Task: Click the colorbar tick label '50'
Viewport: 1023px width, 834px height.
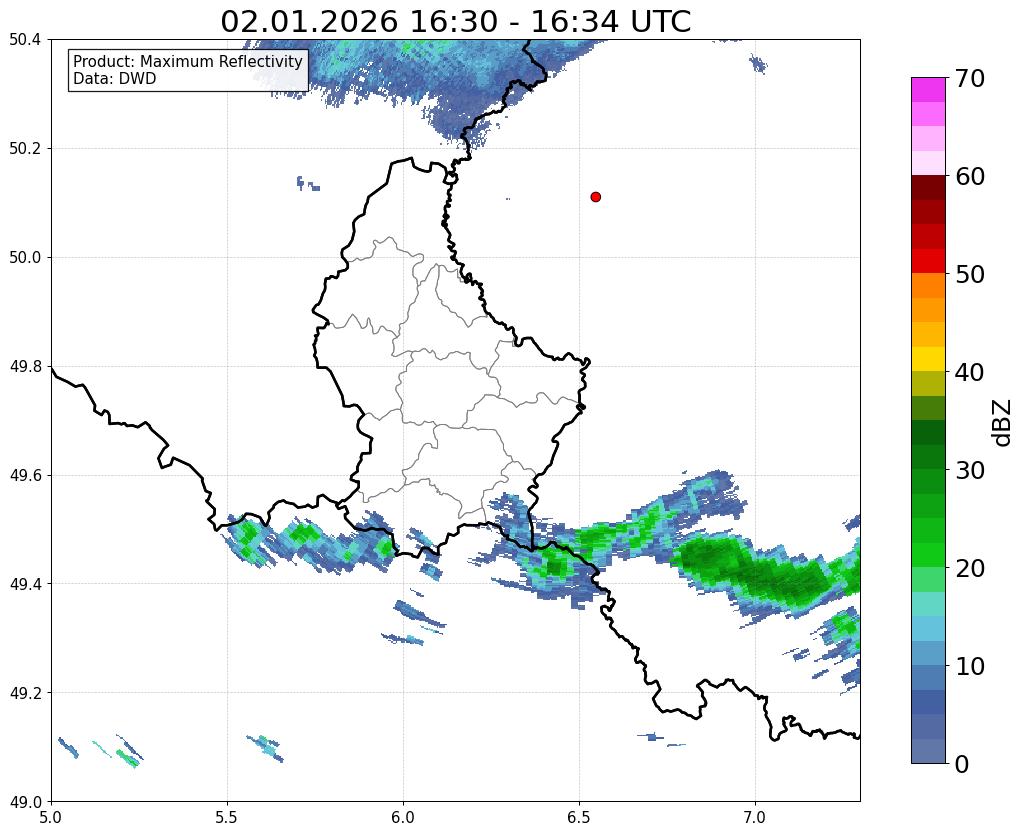Action: pos(969,274)
